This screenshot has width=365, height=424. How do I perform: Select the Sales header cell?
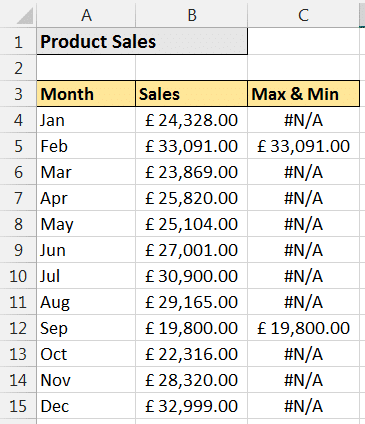(x=191, y=94)
